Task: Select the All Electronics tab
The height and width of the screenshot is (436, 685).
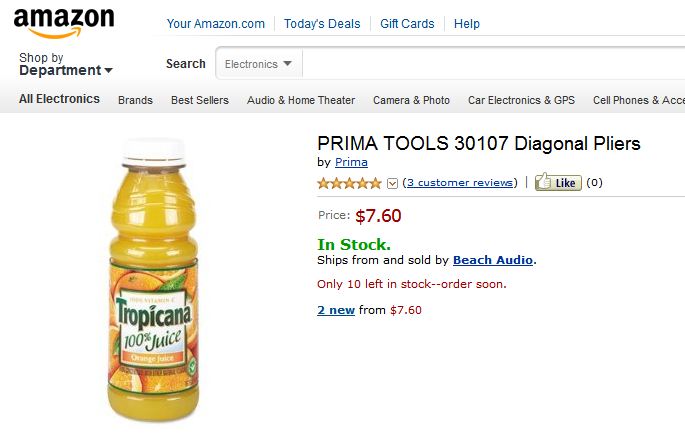Action: click(x=59, y=99)
